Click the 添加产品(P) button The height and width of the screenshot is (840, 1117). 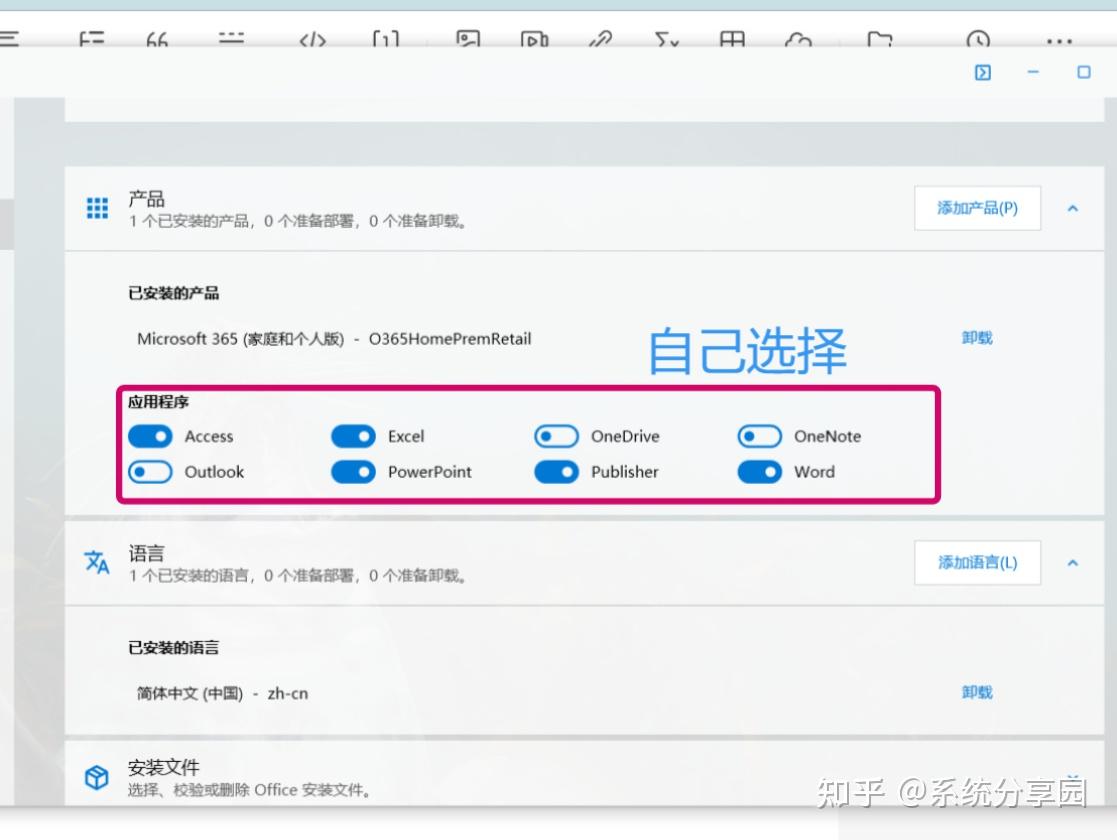click(x=977, y=208)
